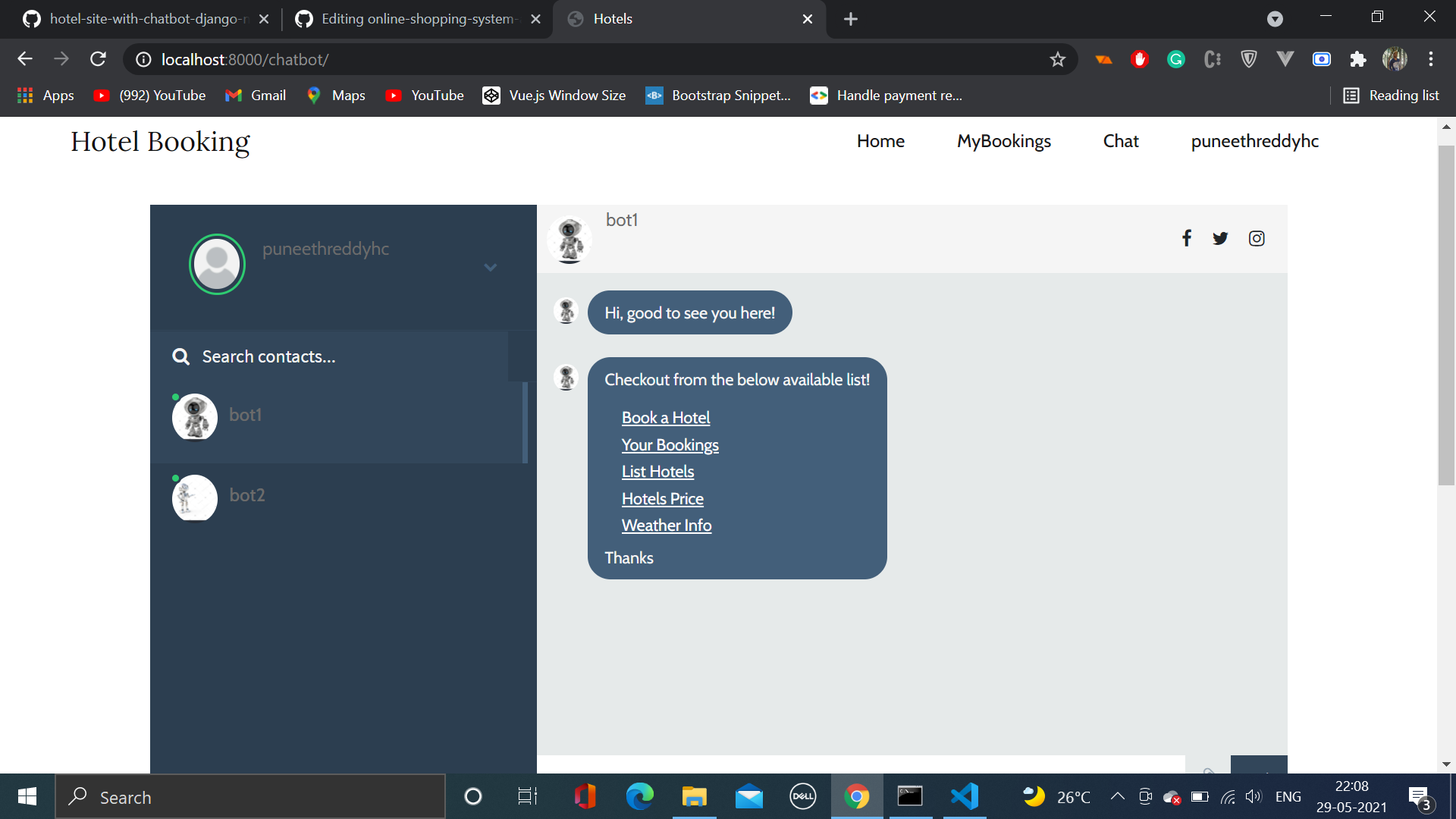Image resolution: width=1456 pixels, height=819 pixels.
Task: Open the terminal window from taskbar
Action: click(910, 797)
